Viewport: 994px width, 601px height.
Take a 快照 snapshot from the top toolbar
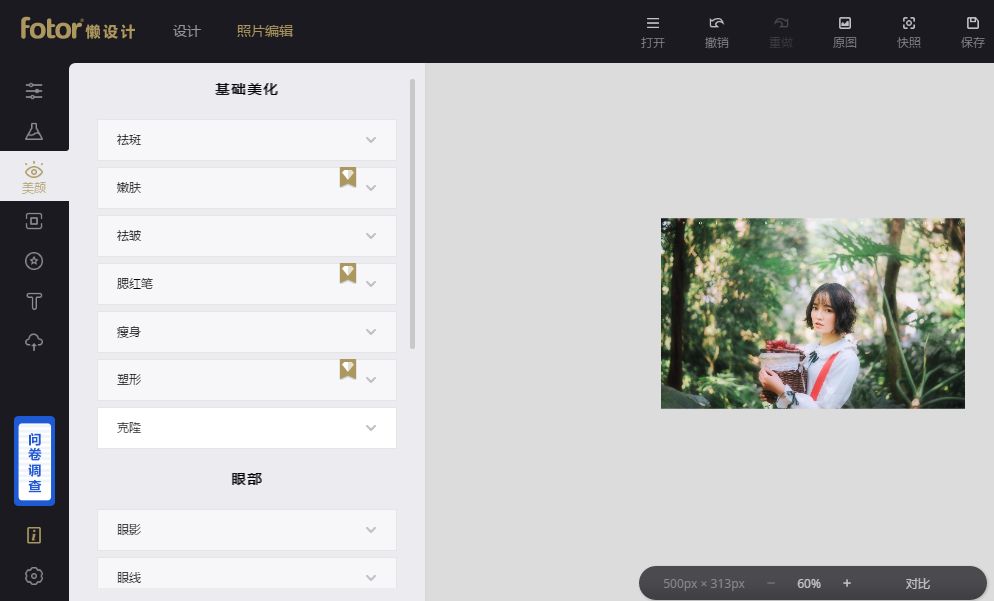tap(908, 31)
